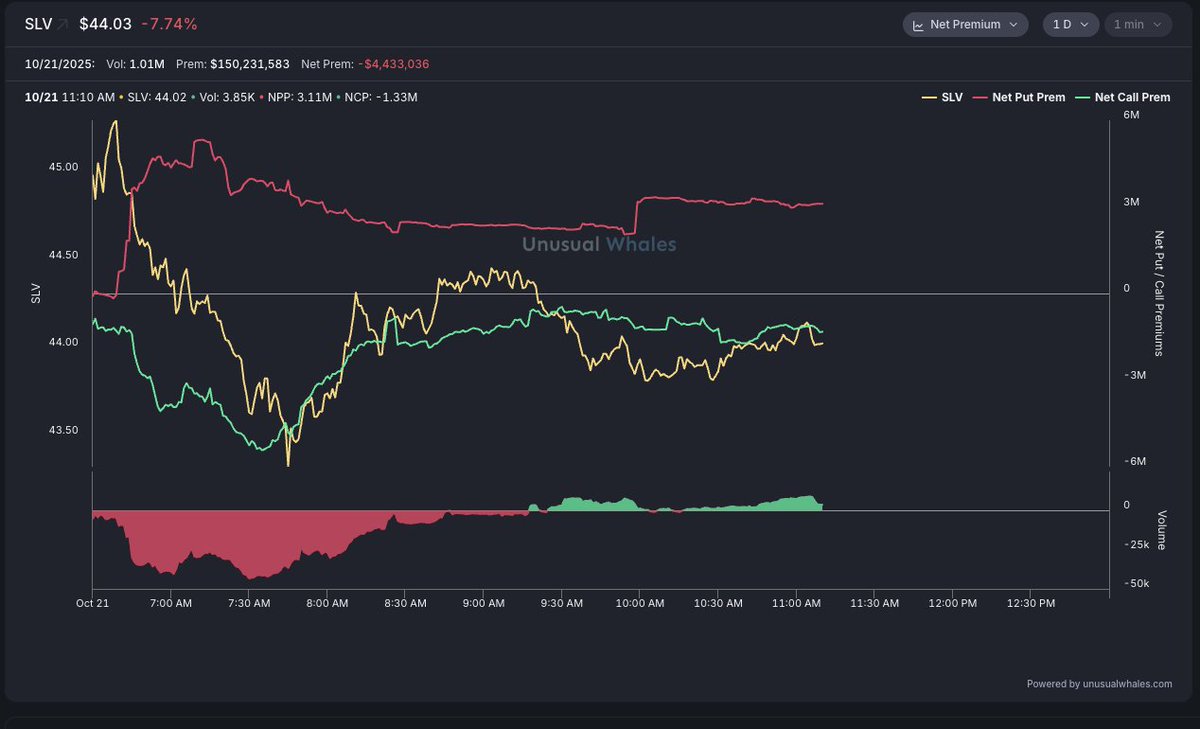Click the green volume area near 11:00 AM
Screen dimensions: 1200x729
click(x=797, y=503)
